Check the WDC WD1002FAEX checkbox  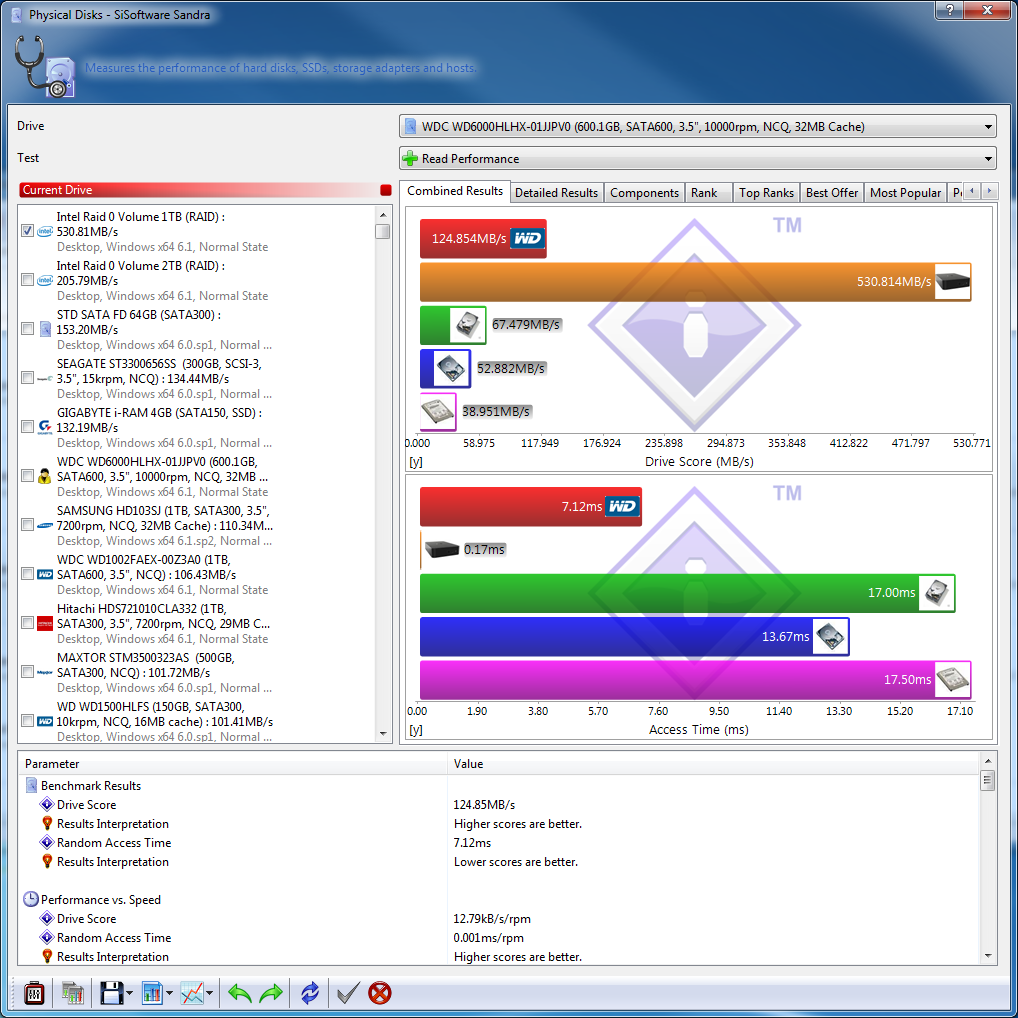pos(27,574)
